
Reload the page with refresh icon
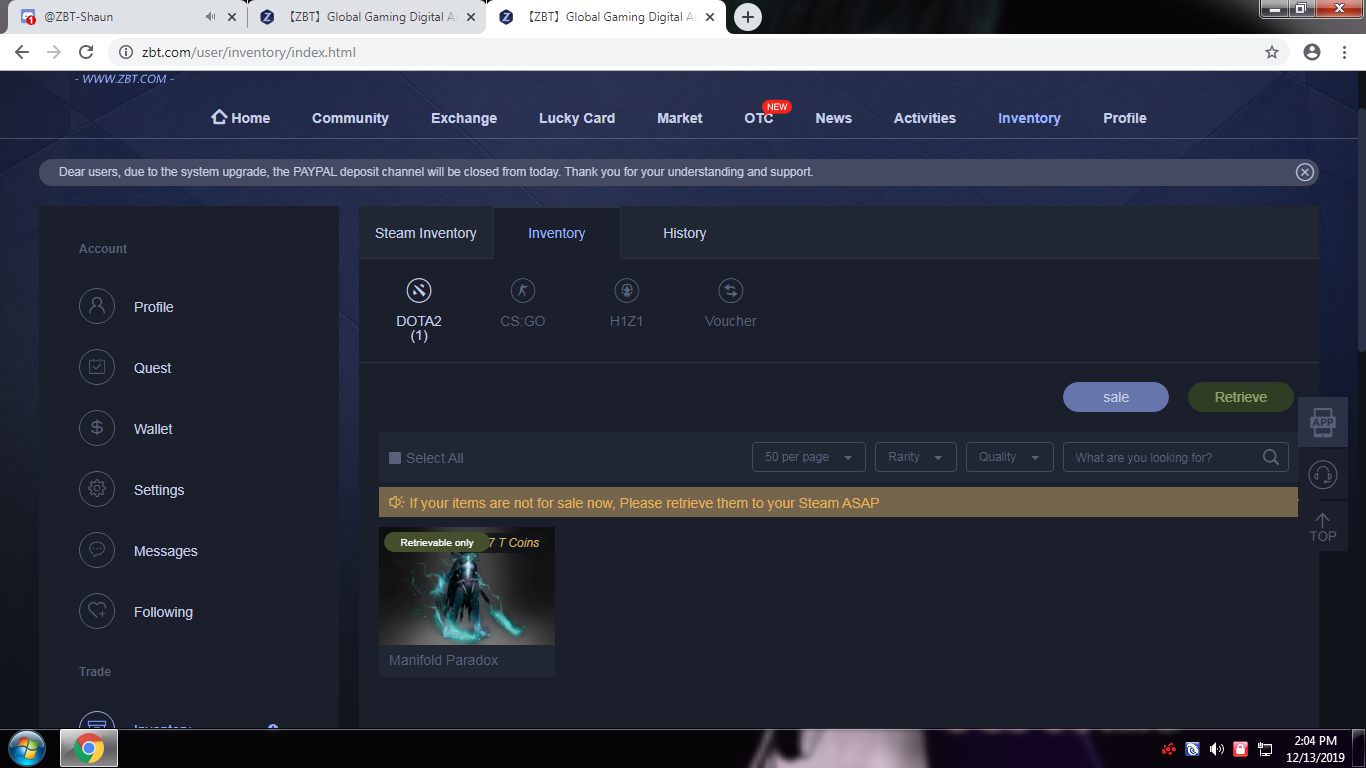click(x=86, y=52)
